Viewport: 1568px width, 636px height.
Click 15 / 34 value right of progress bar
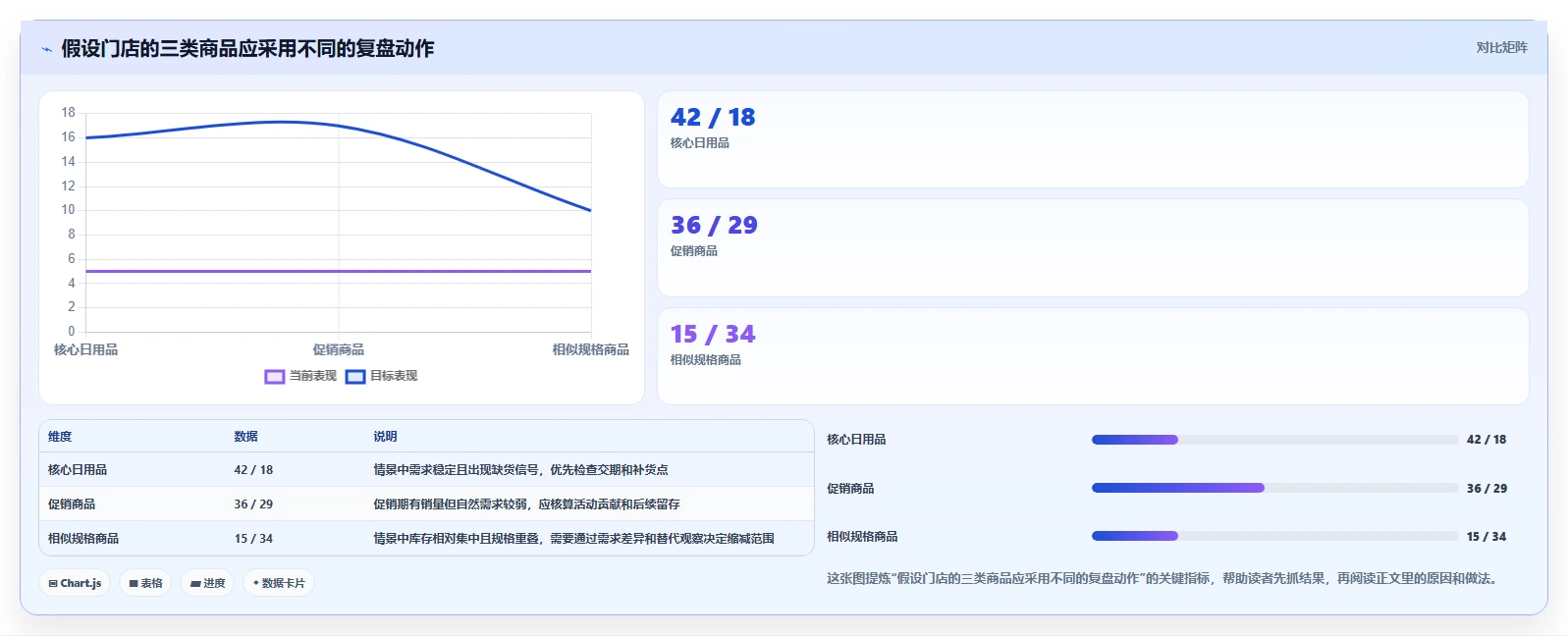[x=1487, y=537]
